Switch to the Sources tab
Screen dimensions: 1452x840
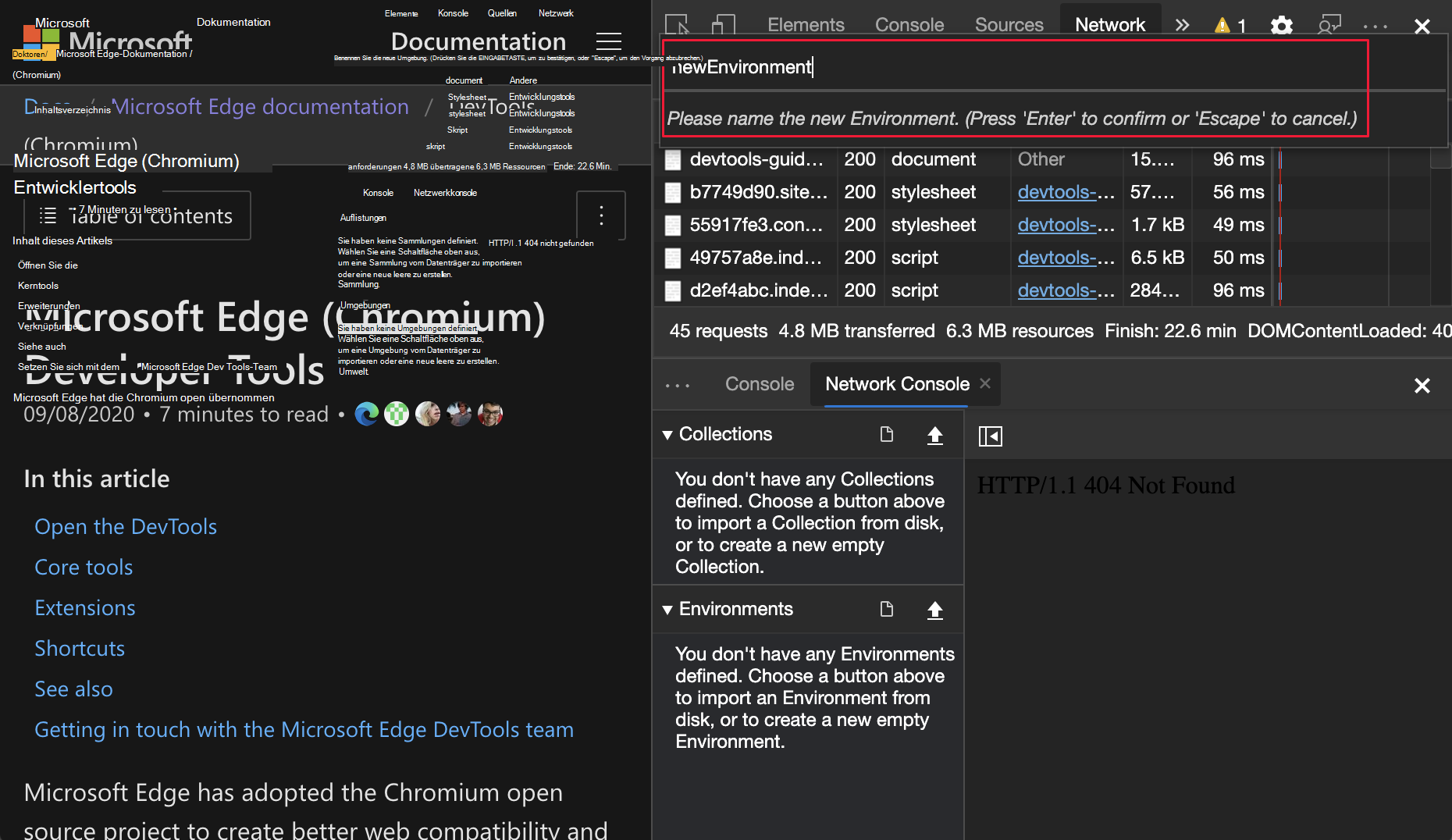pos(1009,25)
